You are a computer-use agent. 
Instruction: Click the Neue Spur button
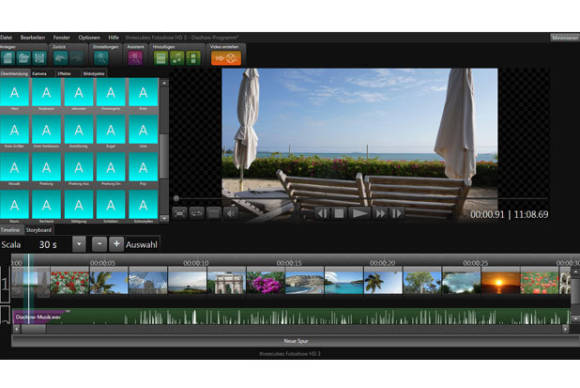(x=295, y=341)
